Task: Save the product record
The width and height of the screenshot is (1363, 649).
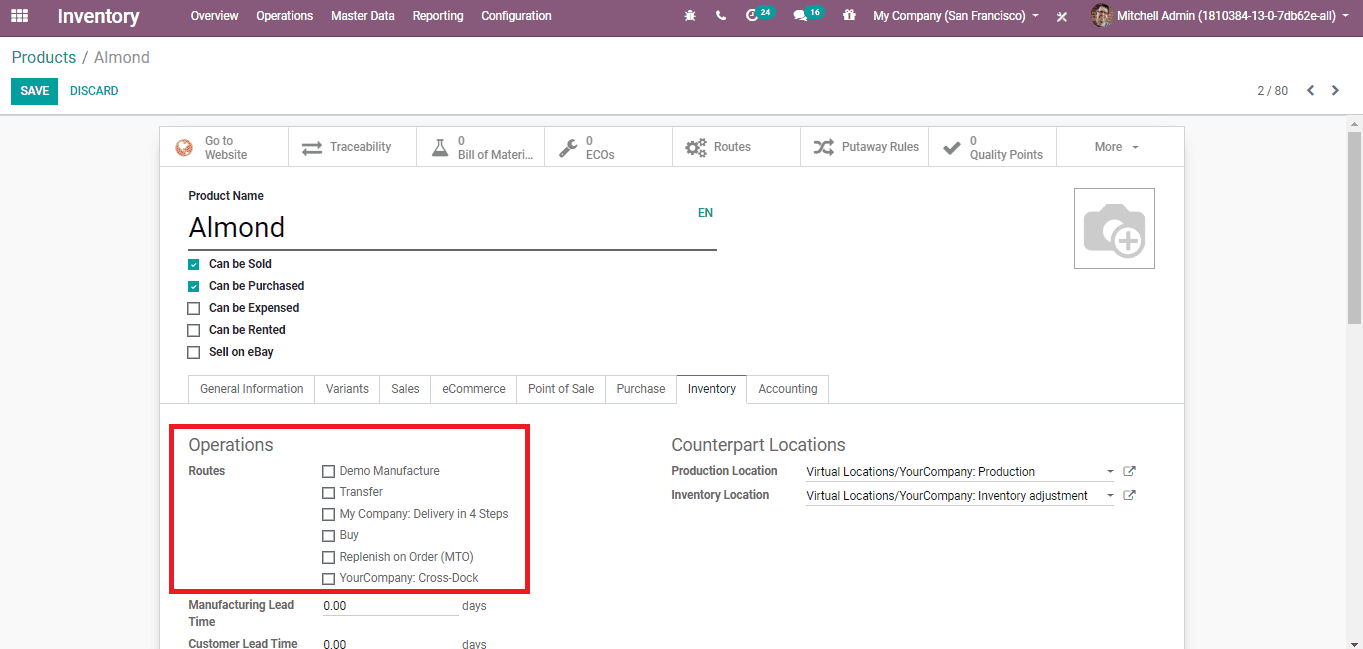Action: [34, 91]
